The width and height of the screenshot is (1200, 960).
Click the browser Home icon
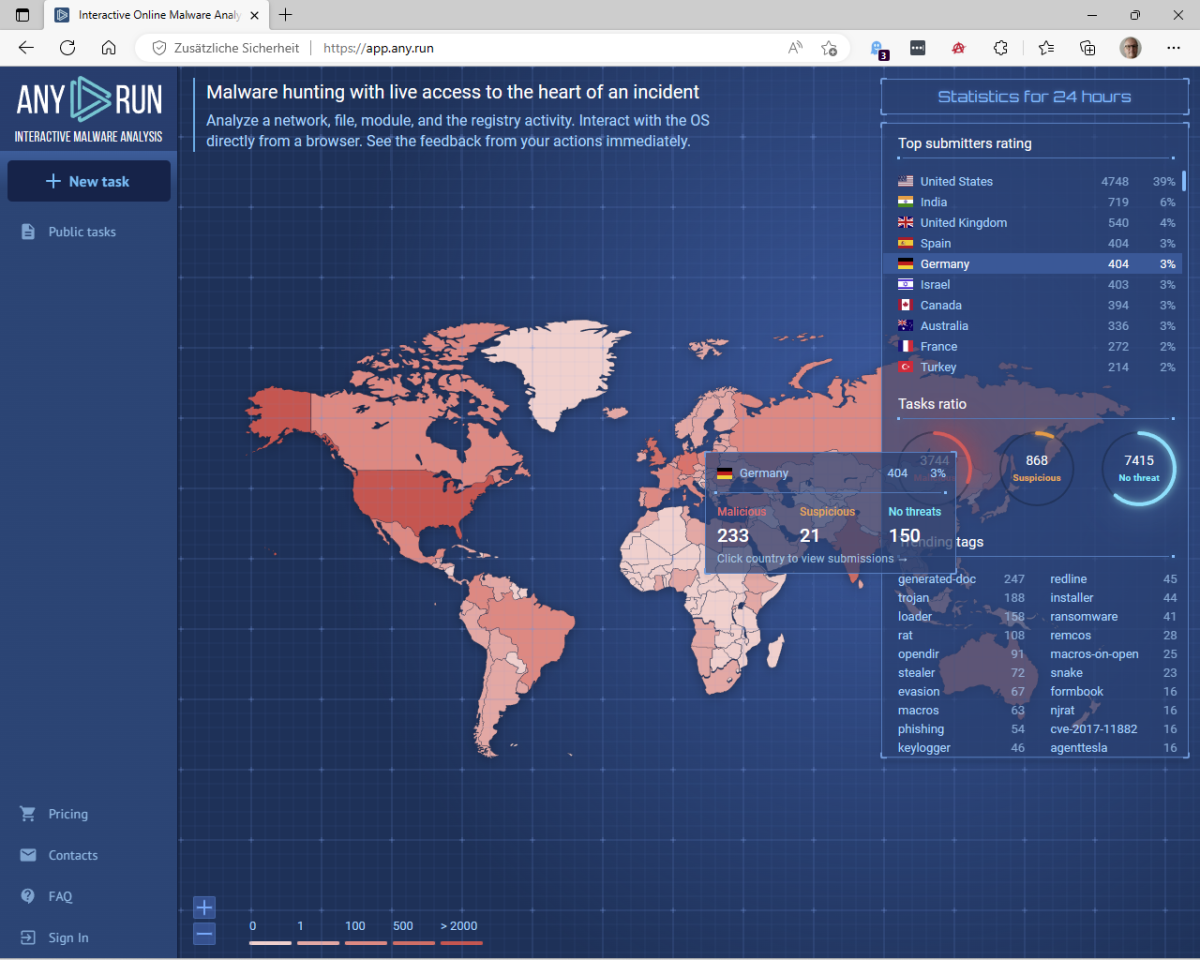point(109,48)
